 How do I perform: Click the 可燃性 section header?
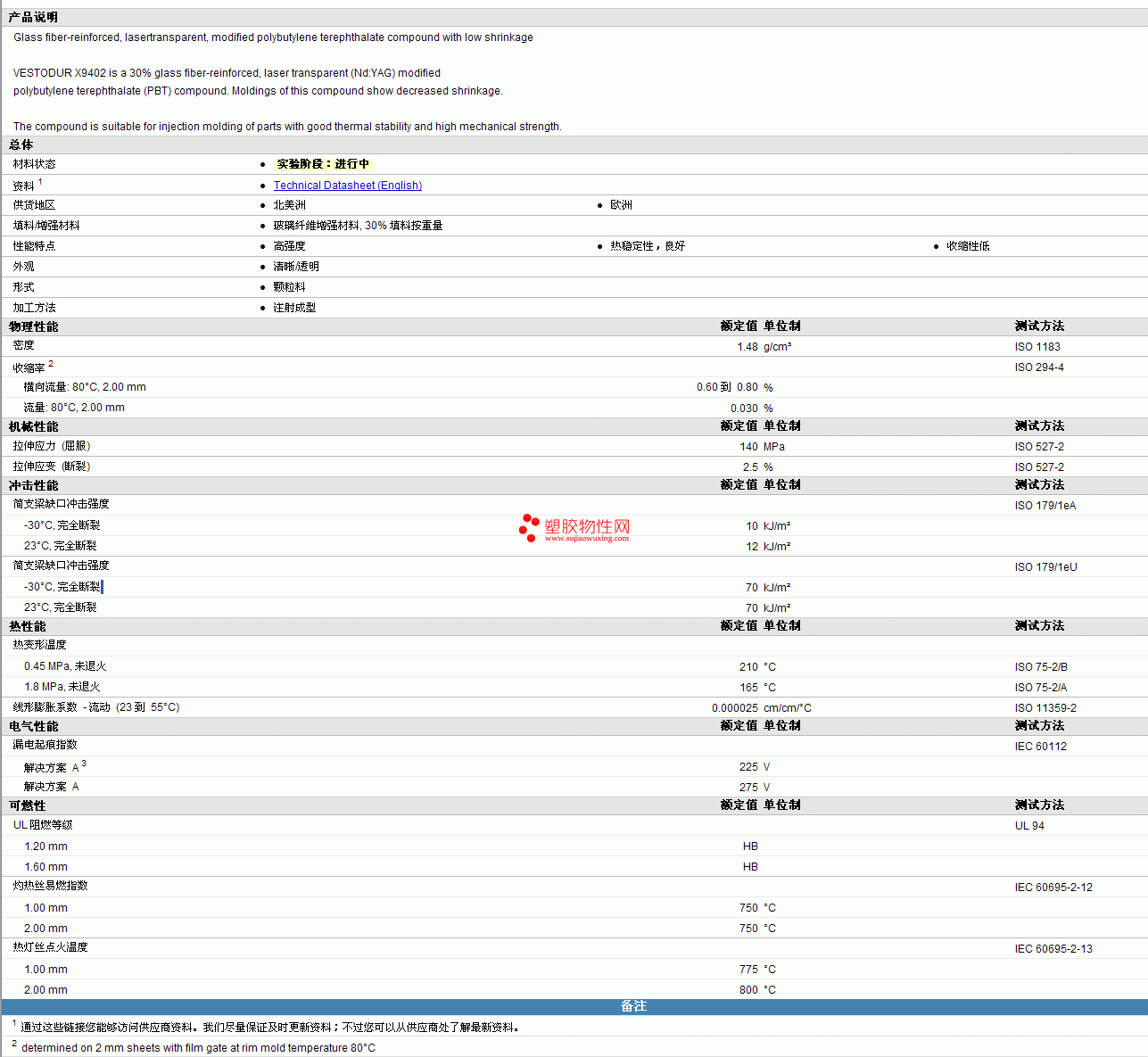coord(28,805)
